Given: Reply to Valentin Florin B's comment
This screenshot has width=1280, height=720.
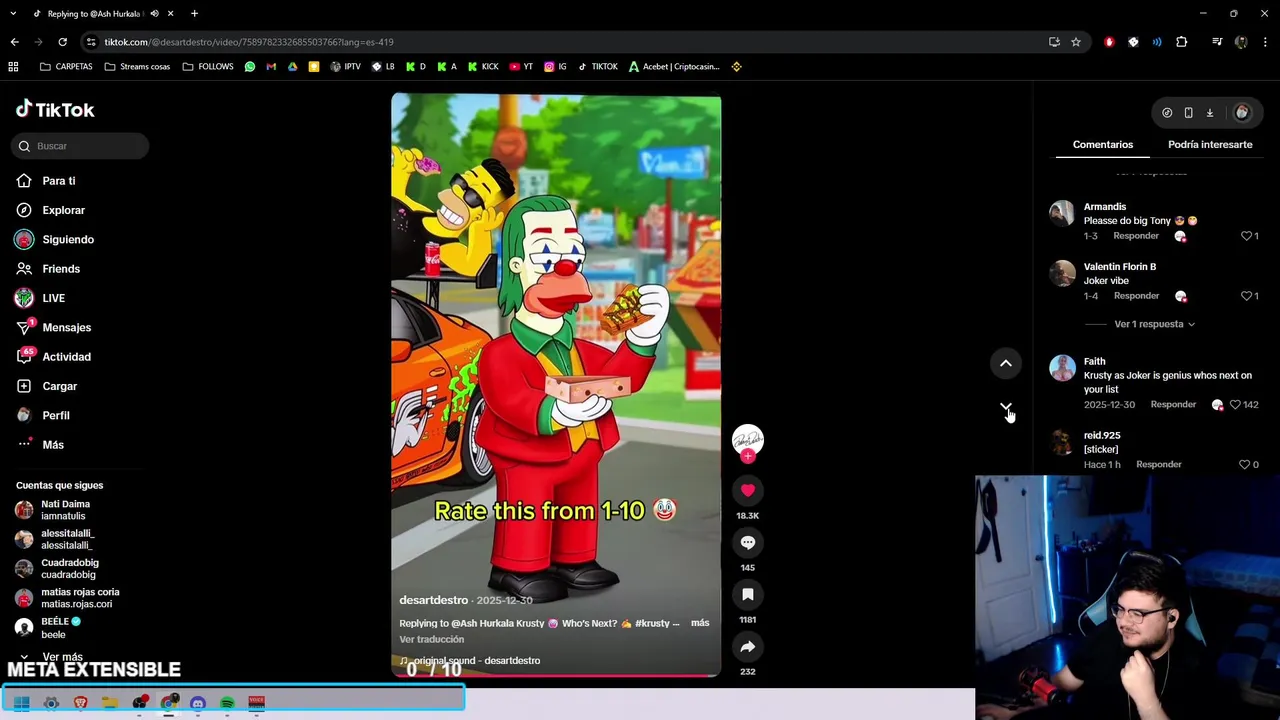Looking at the screenshot, I should [x=1136, y=296].
